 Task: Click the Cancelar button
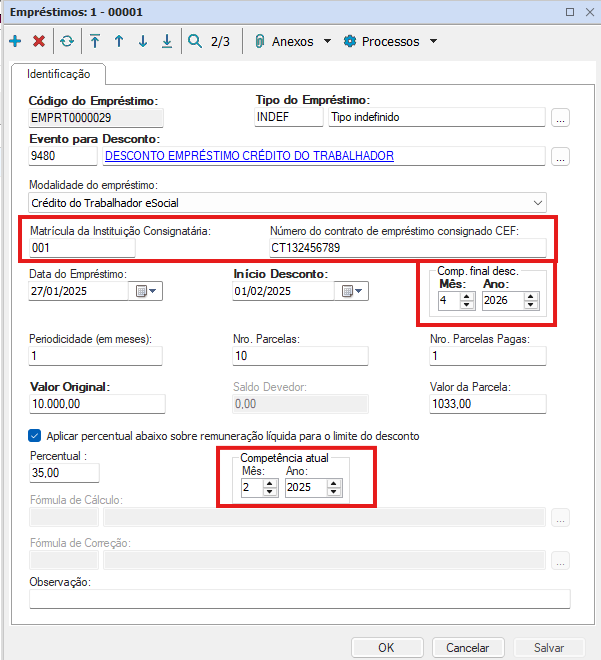[x=467, y=647]
